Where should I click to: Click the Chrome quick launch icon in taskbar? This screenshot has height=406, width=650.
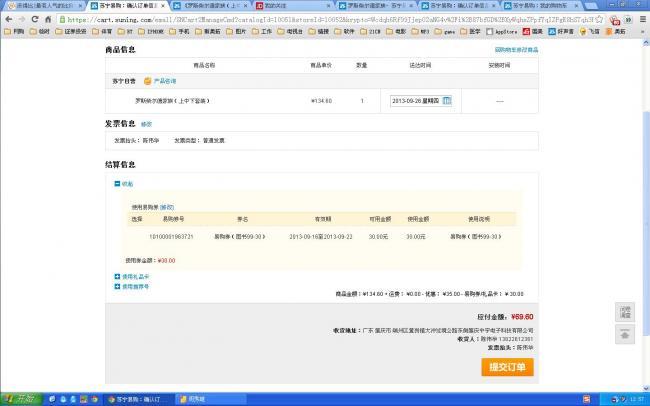click(94, 399)
